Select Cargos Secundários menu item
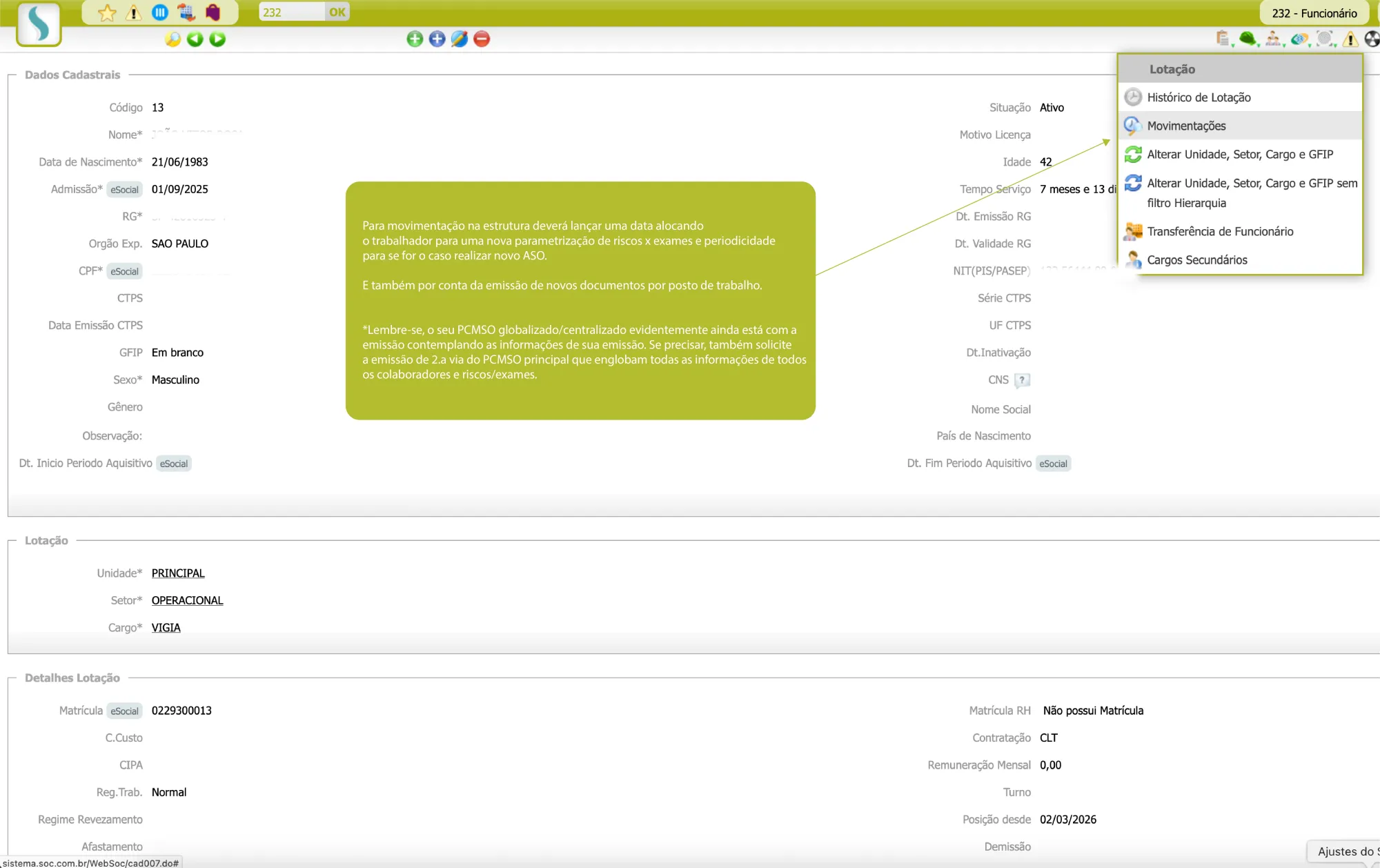Image resolution: width=1380 pixels, height=868 pixels. click(x=1197, y=260)
